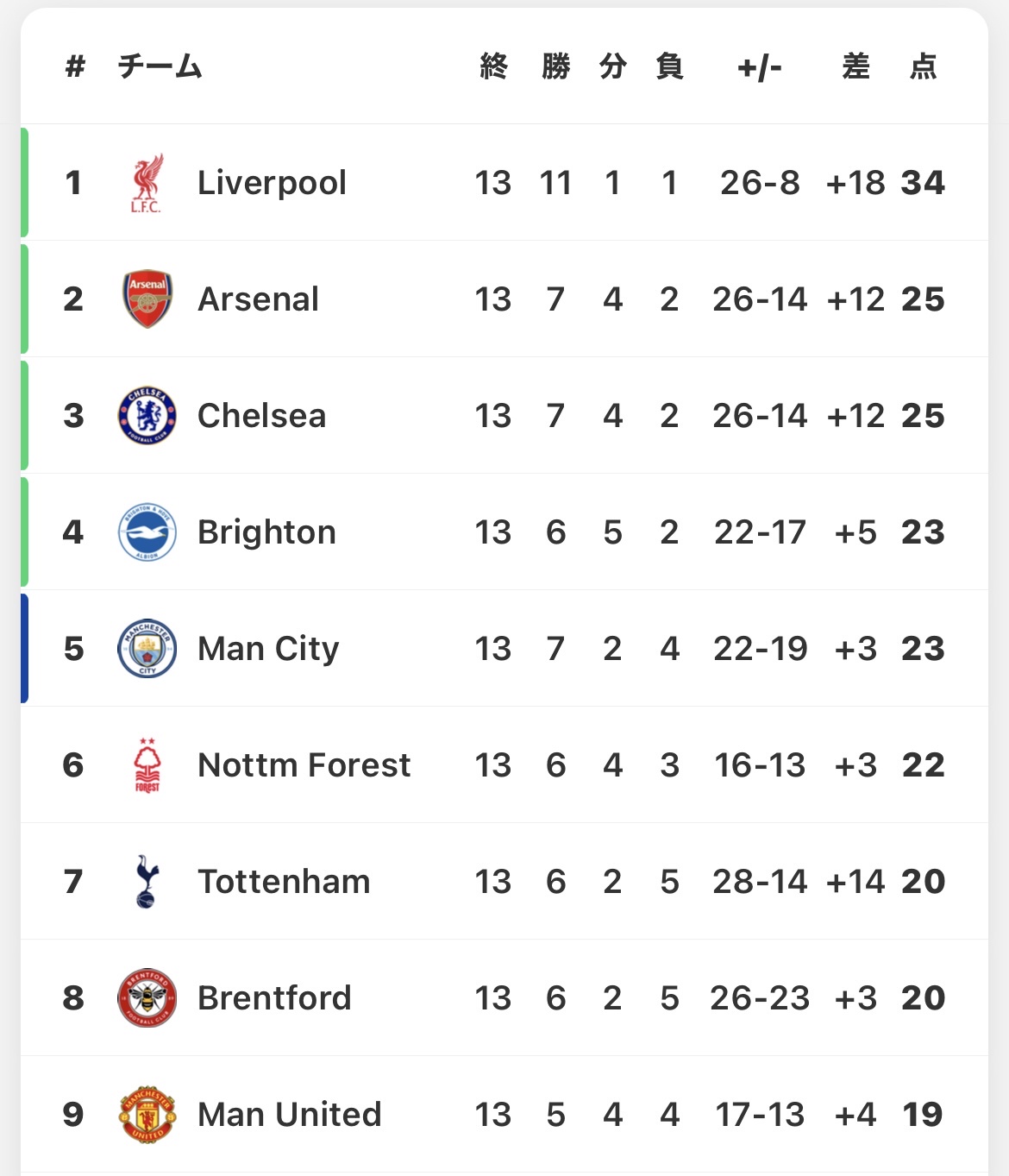Click the 差 goal difference header
The height and width of the screenshot is (1176, 1009).
[x=855, y=66]
